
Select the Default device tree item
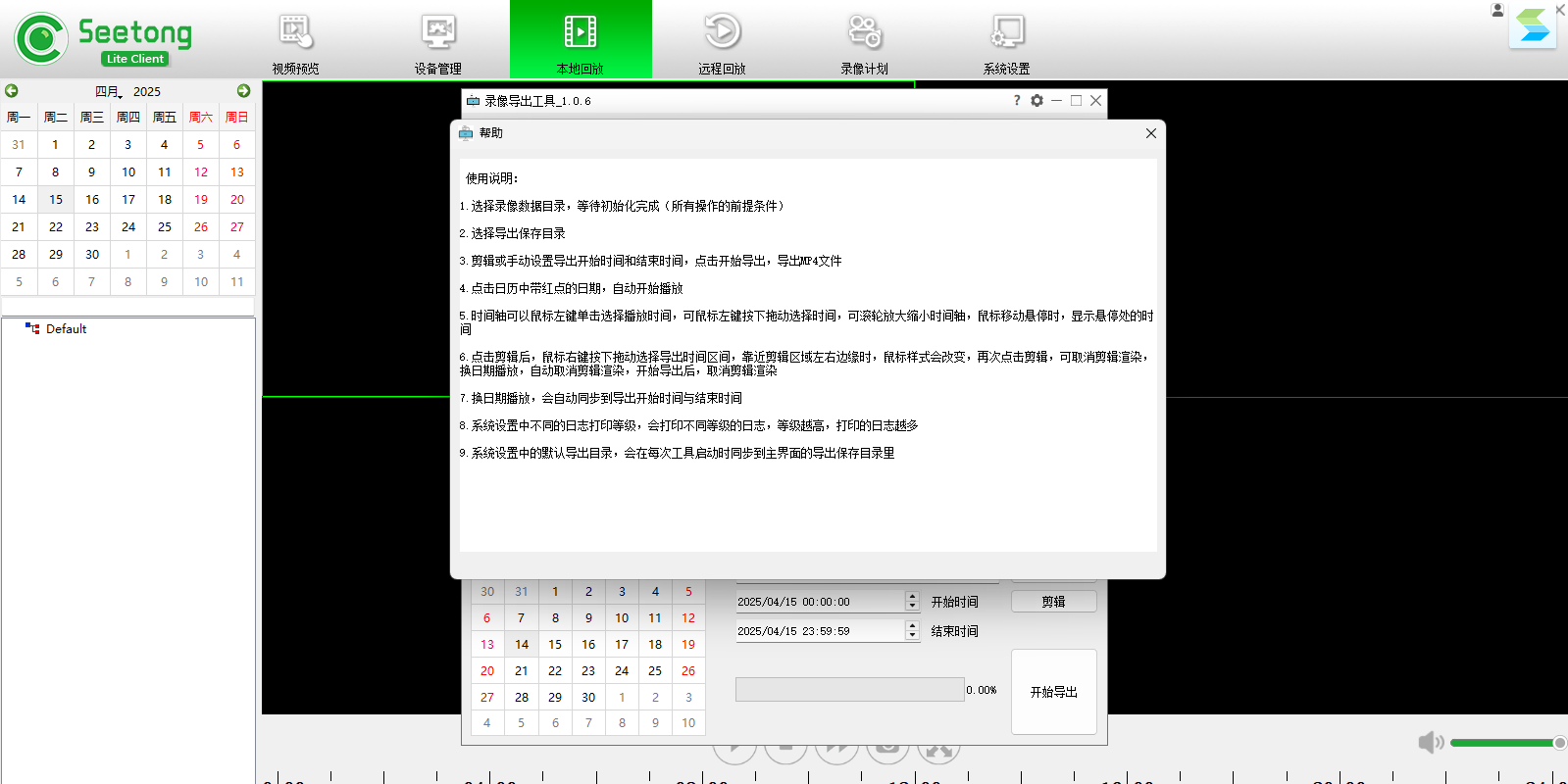[66, 329]
